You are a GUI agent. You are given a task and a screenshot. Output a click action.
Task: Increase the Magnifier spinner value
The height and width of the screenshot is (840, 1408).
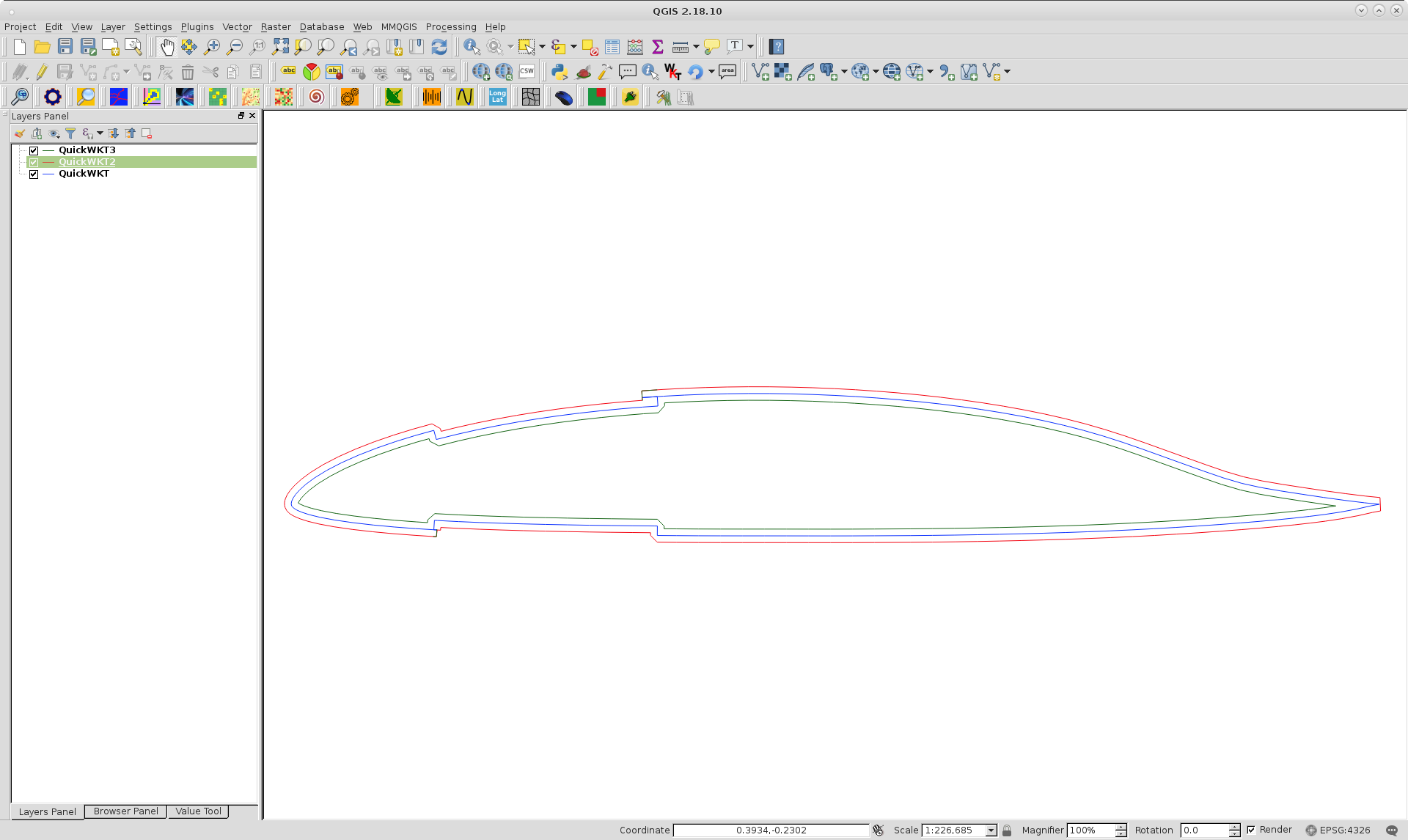[1121, 827]
